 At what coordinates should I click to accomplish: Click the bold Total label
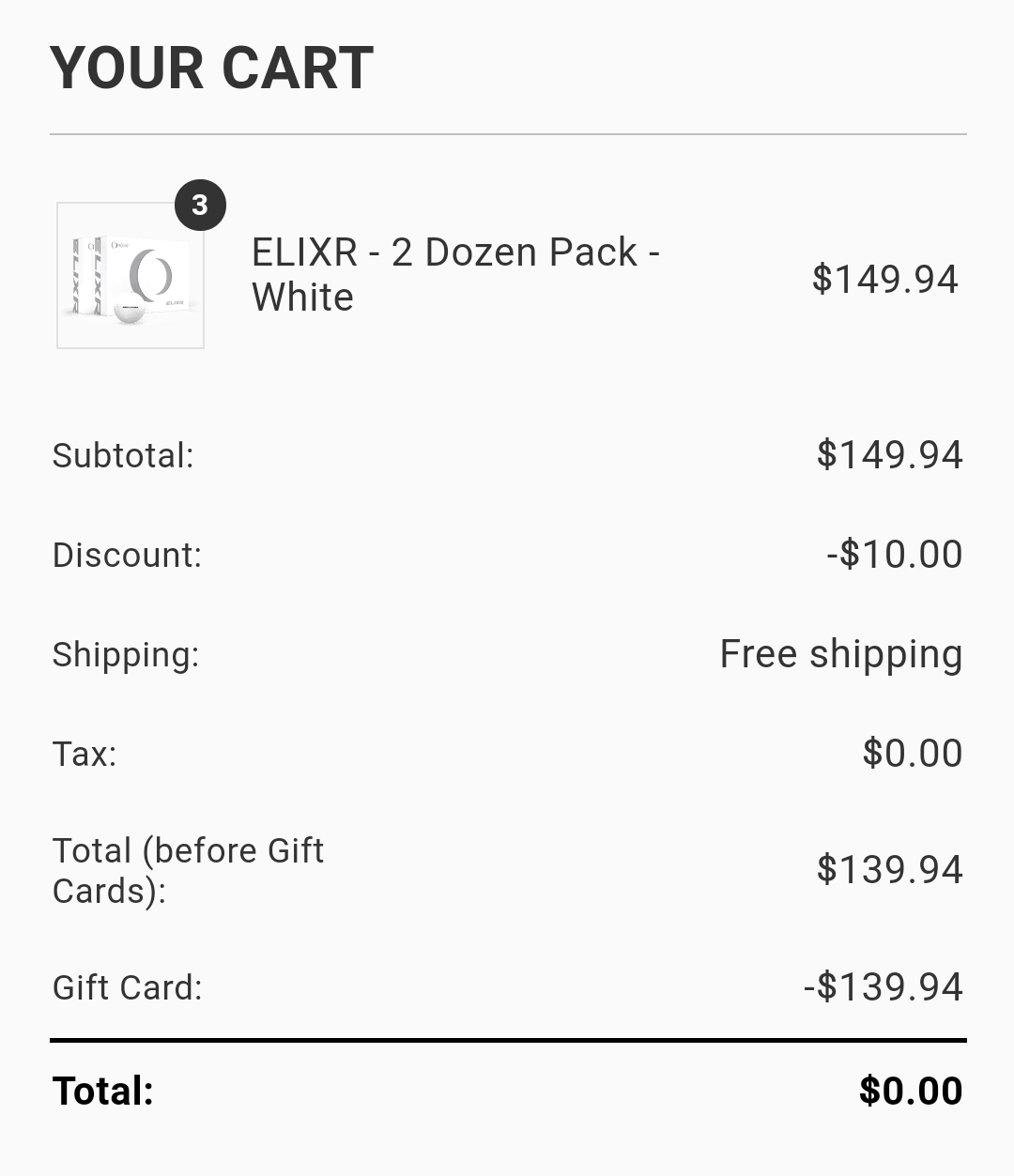pos(103,1091)
